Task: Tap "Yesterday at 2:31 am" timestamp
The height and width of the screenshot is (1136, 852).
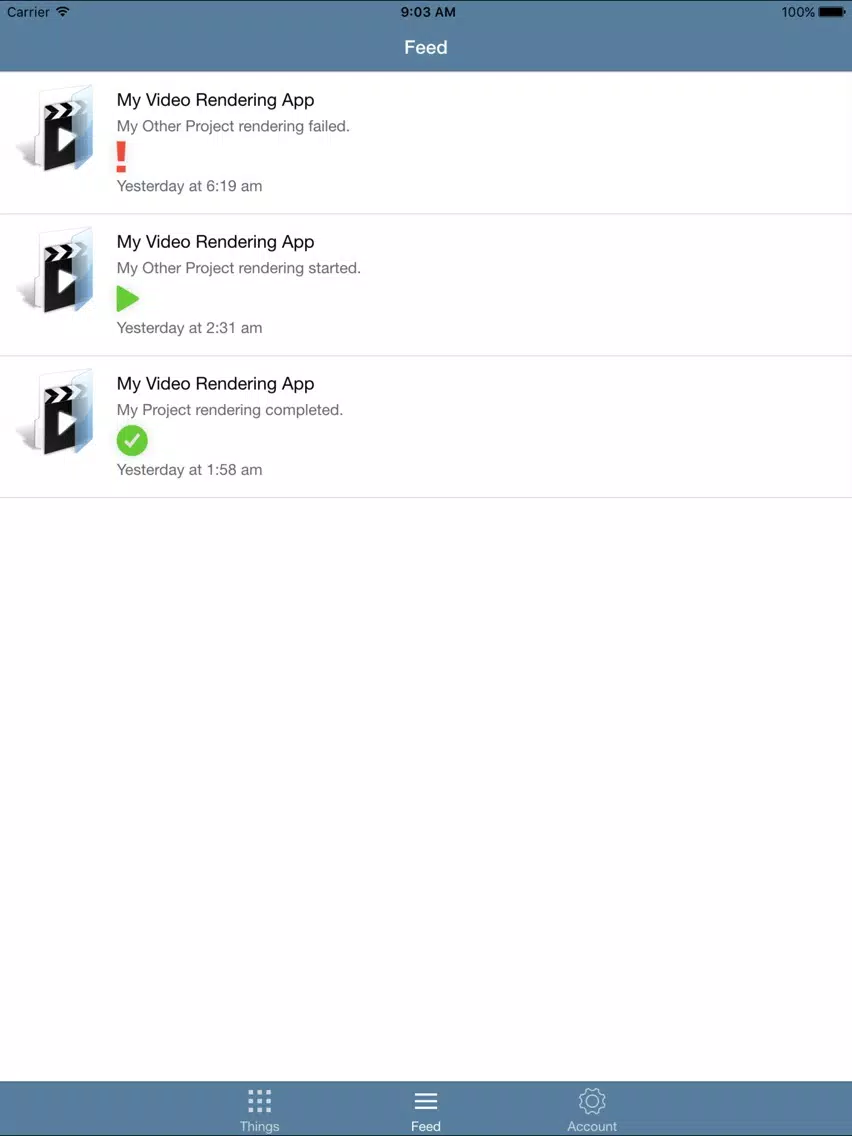Action: [x=189, y=328]
